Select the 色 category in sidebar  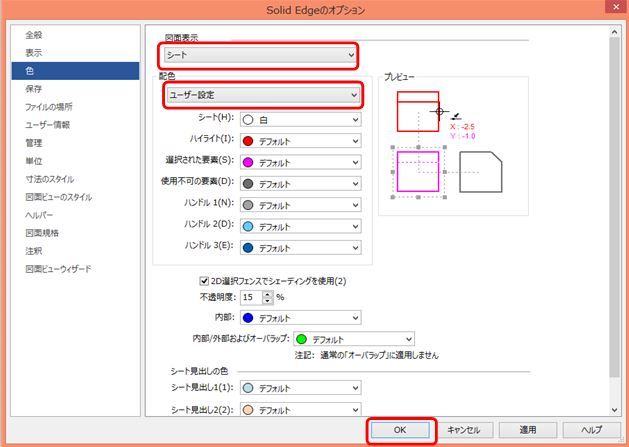coord(75,71)
